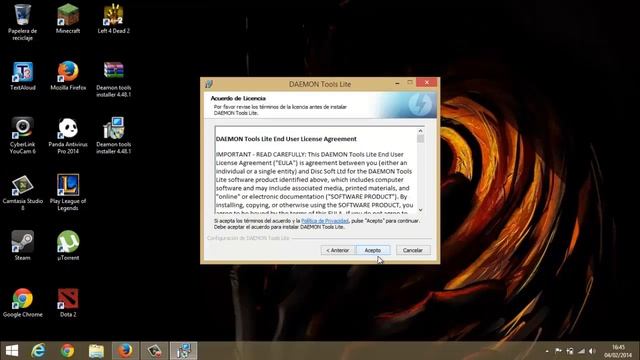This screenshot has width=640, height=360.
Task: Click the DAEMON Tools title bar icon
Action: click(209, 84)
